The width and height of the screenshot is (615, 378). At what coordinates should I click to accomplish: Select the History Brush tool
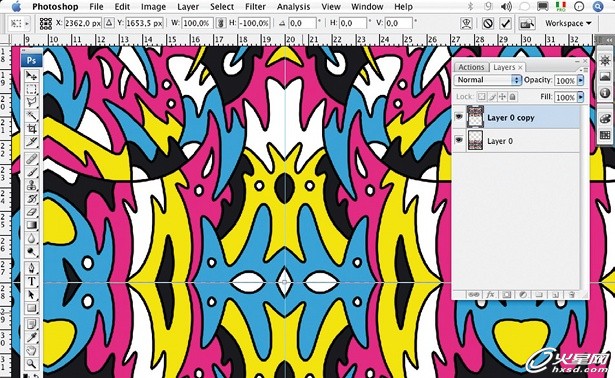click(31, 199)
